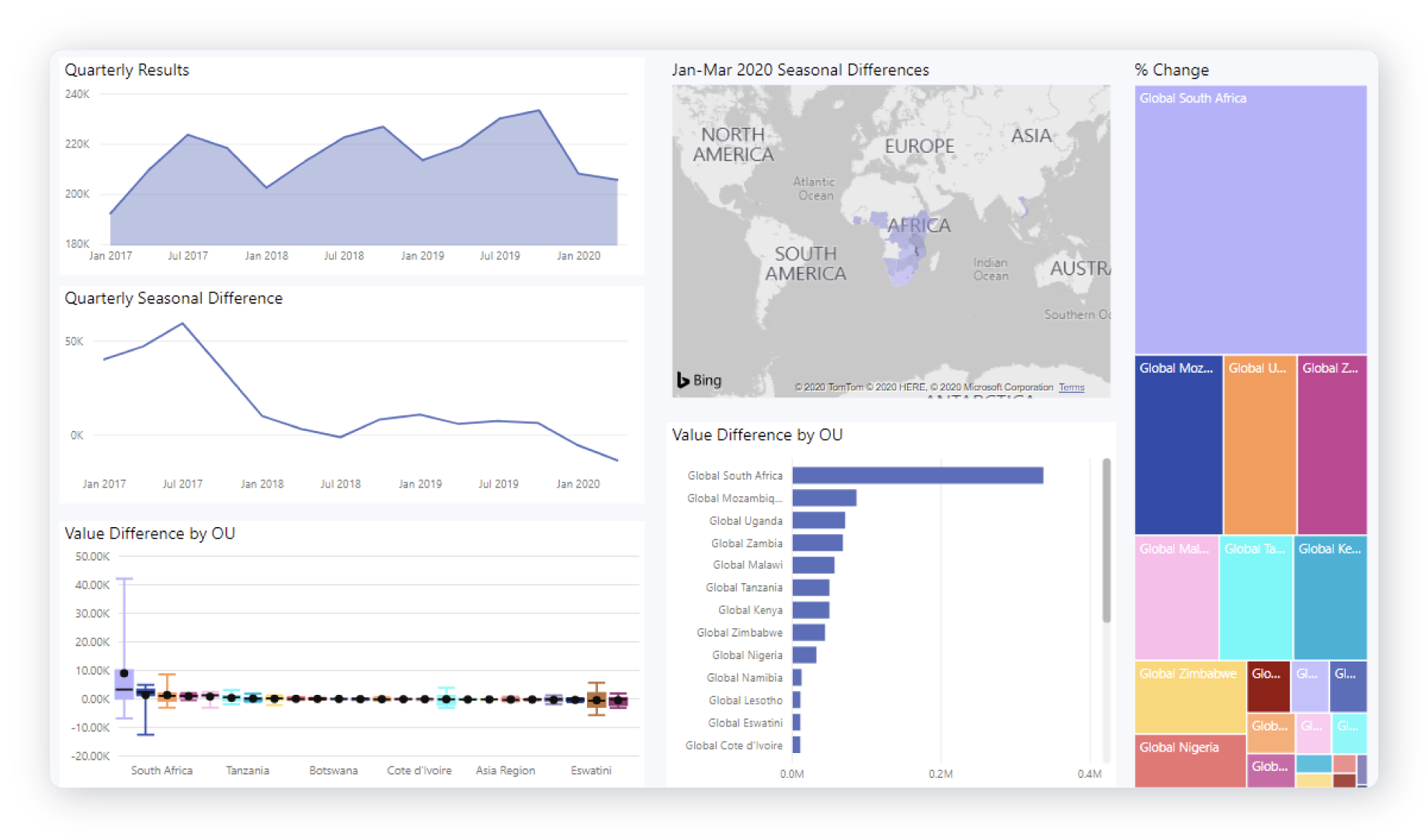The width and height of the screenshot is (1428, 840).
Task: Click the Asia Region axis label in box plot
Action: click(x=506, y=770)
